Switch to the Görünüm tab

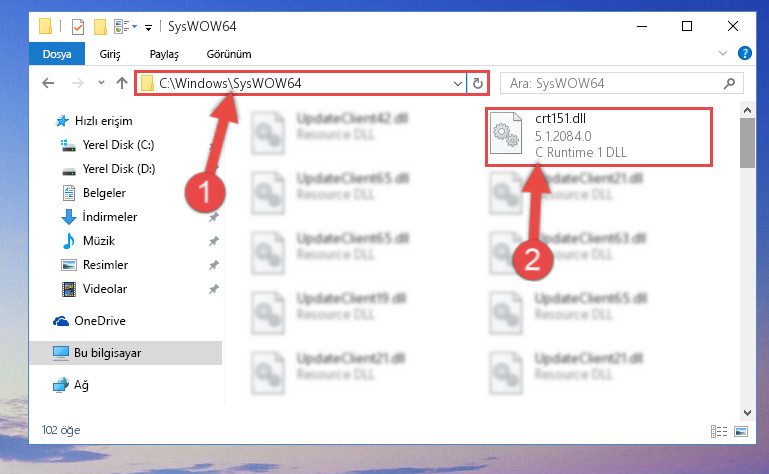point(229,54)
